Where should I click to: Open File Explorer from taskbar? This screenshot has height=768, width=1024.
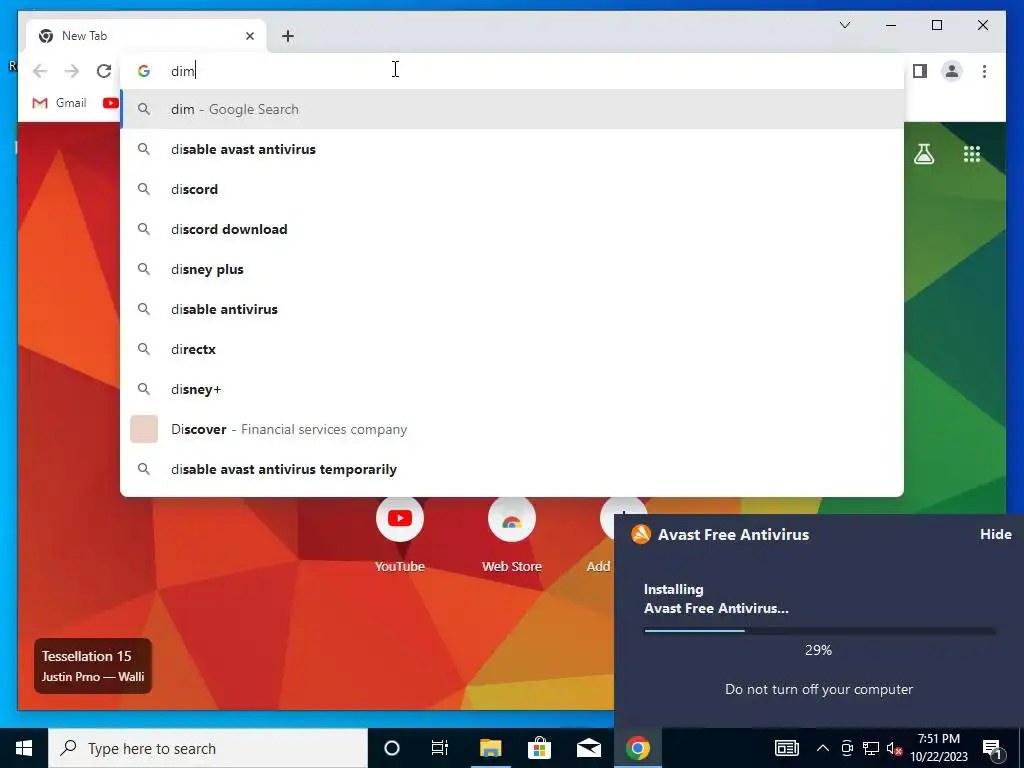coord(490,748)
